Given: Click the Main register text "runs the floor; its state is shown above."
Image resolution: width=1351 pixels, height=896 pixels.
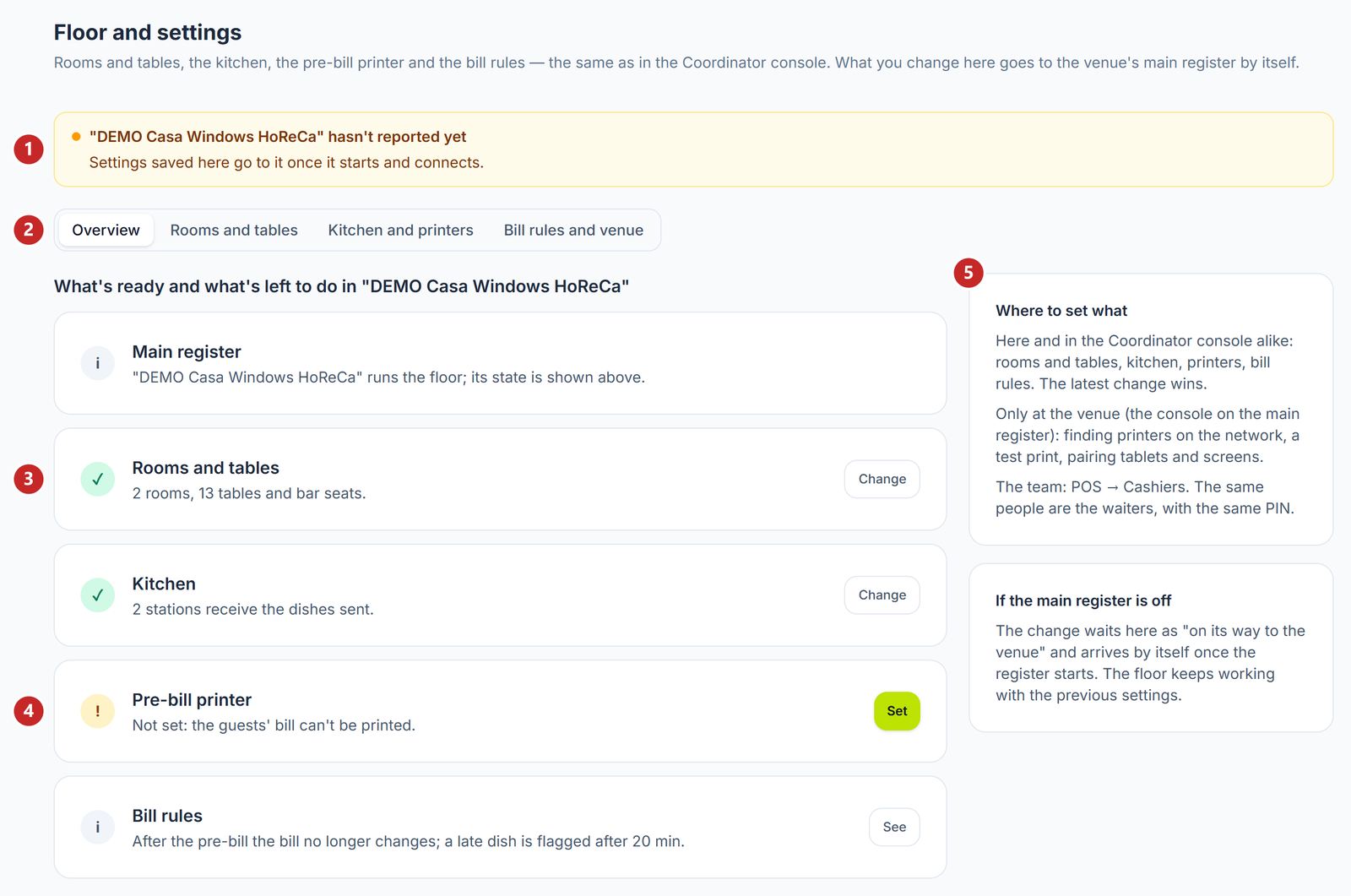Looking at the screenshot, I should coord(506,377).
